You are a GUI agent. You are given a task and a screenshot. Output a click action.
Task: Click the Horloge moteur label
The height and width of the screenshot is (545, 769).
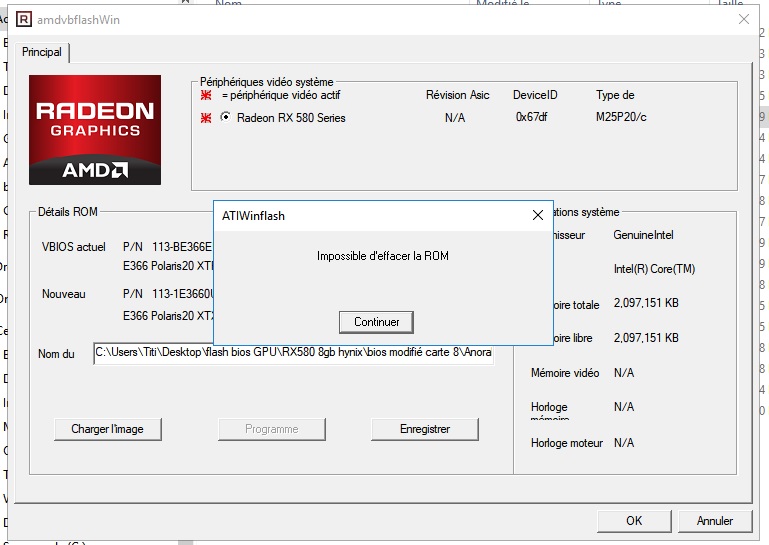[x=566, y=443]
